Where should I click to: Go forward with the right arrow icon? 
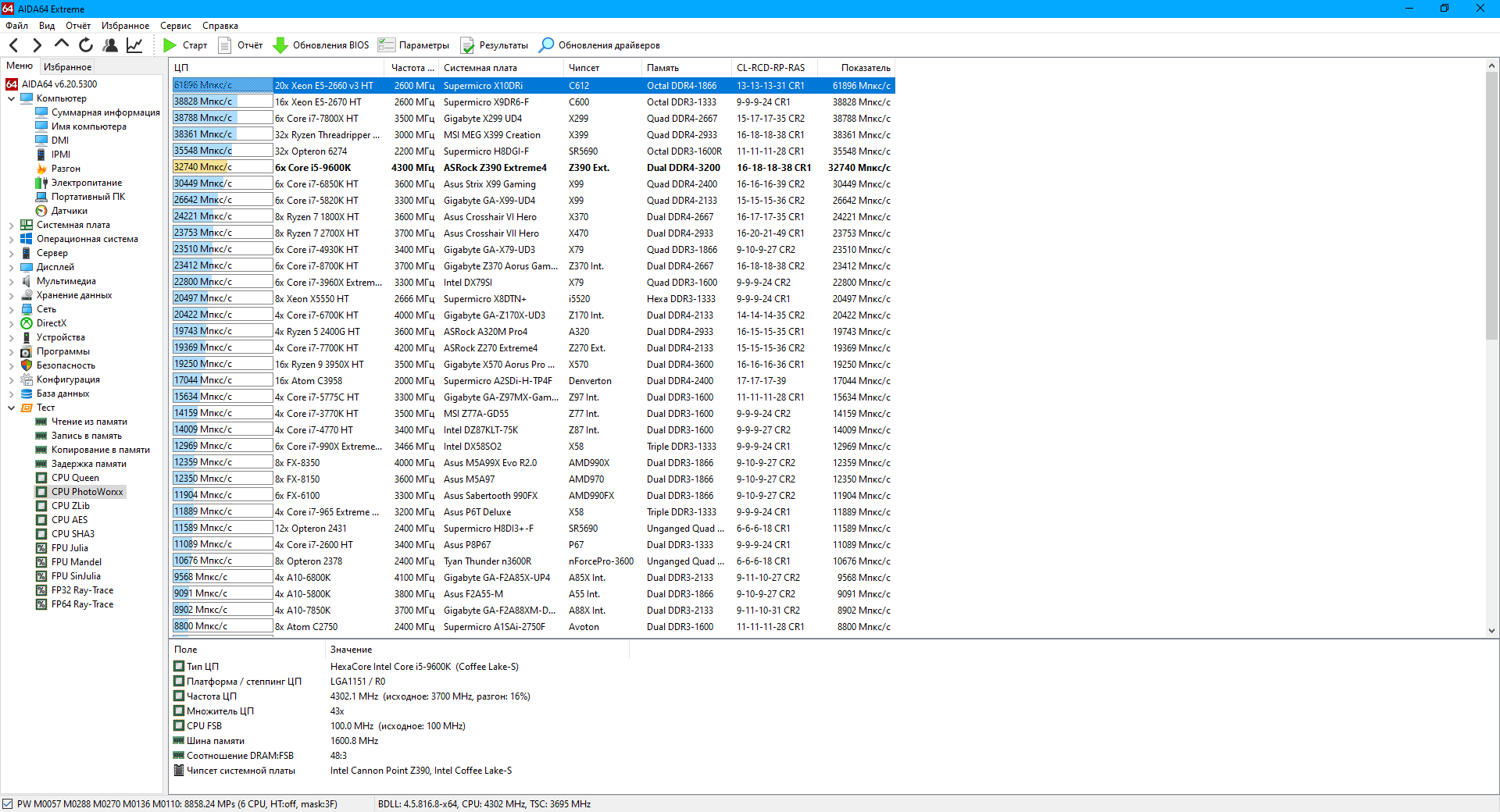click(37, 45)
